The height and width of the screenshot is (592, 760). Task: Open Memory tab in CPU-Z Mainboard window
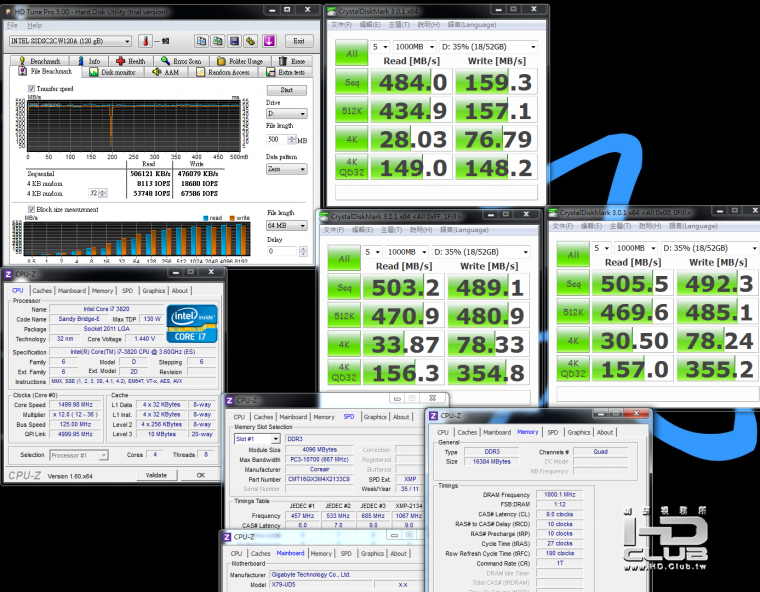[321, 553]
